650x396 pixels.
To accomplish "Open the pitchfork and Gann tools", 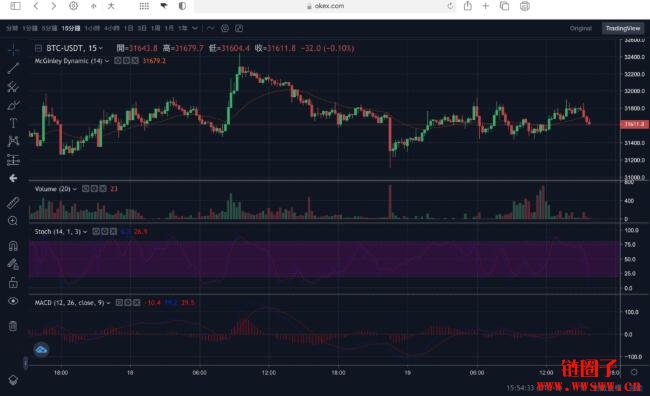I will click(13, 87).
